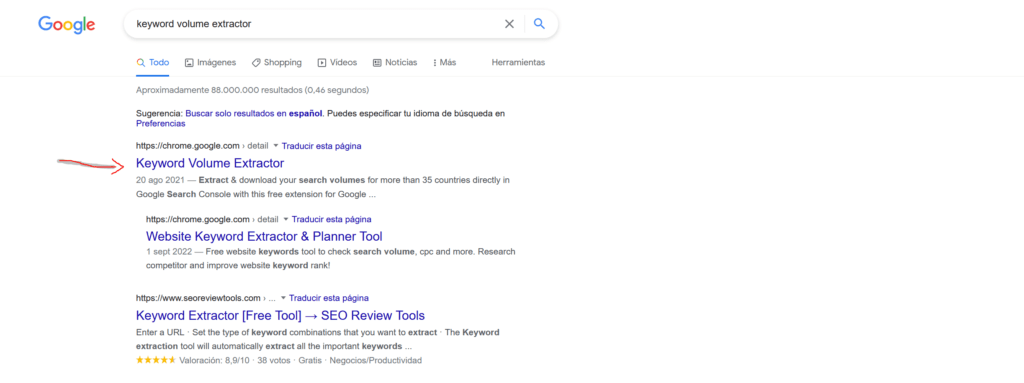Open the Keyword Volume Extractor result
The width and height of the screenshot is (1024, 383).
[210, 163]
